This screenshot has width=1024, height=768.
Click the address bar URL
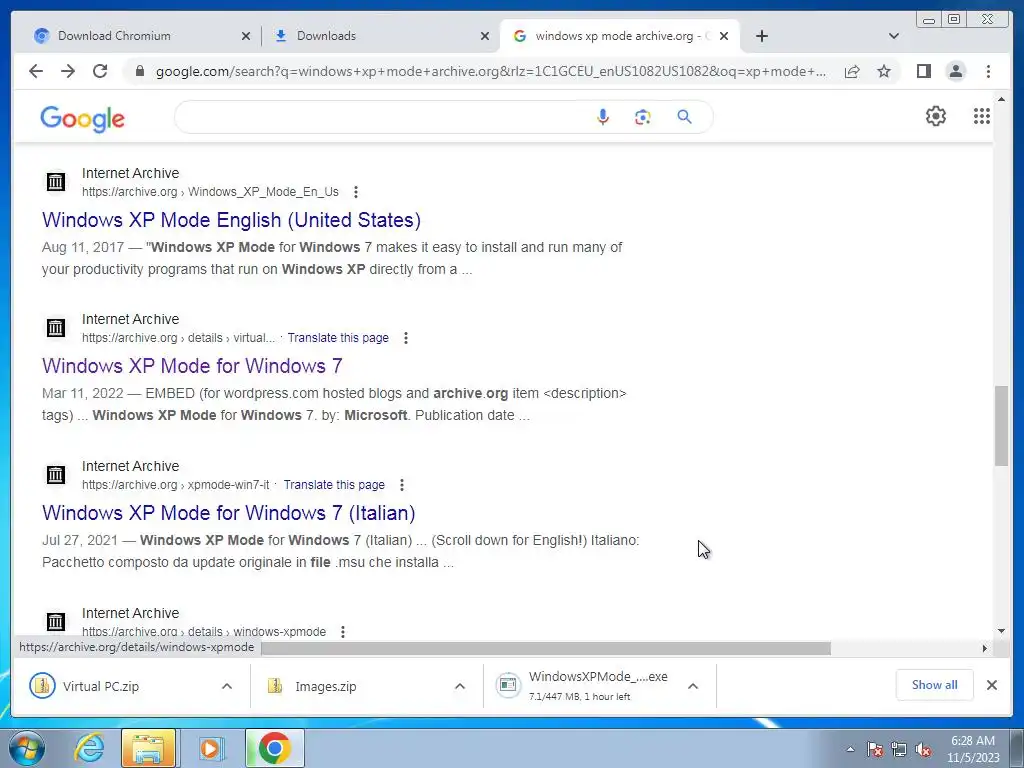click(491, 71)
